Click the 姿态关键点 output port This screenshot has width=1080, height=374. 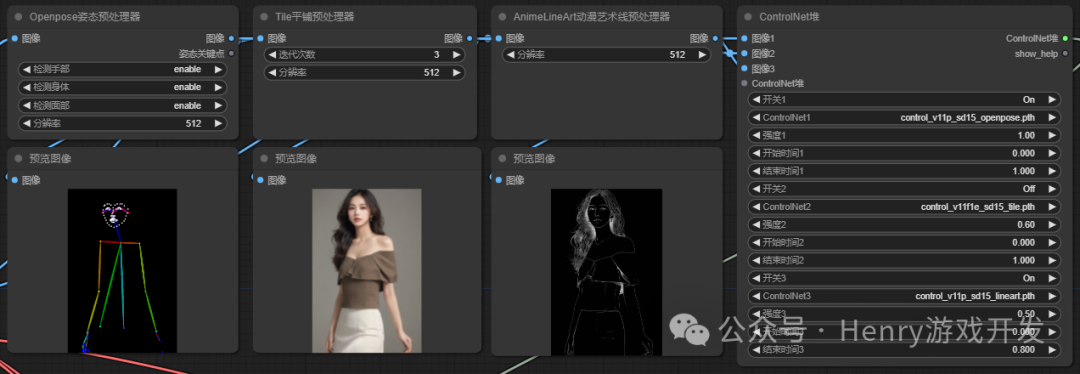click(x=231, y=53)
